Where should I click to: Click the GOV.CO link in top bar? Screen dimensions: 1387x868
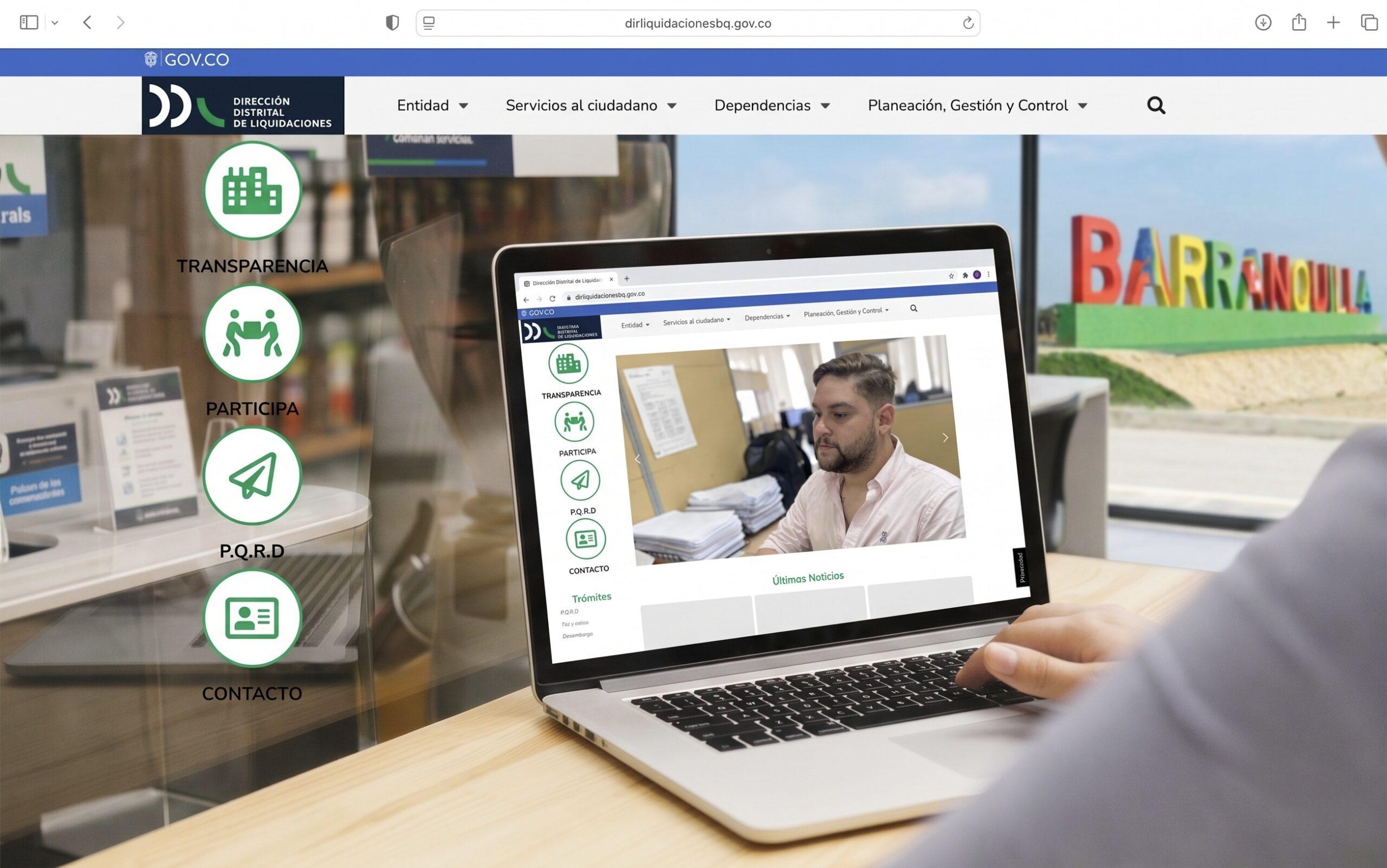coord(187,60)
